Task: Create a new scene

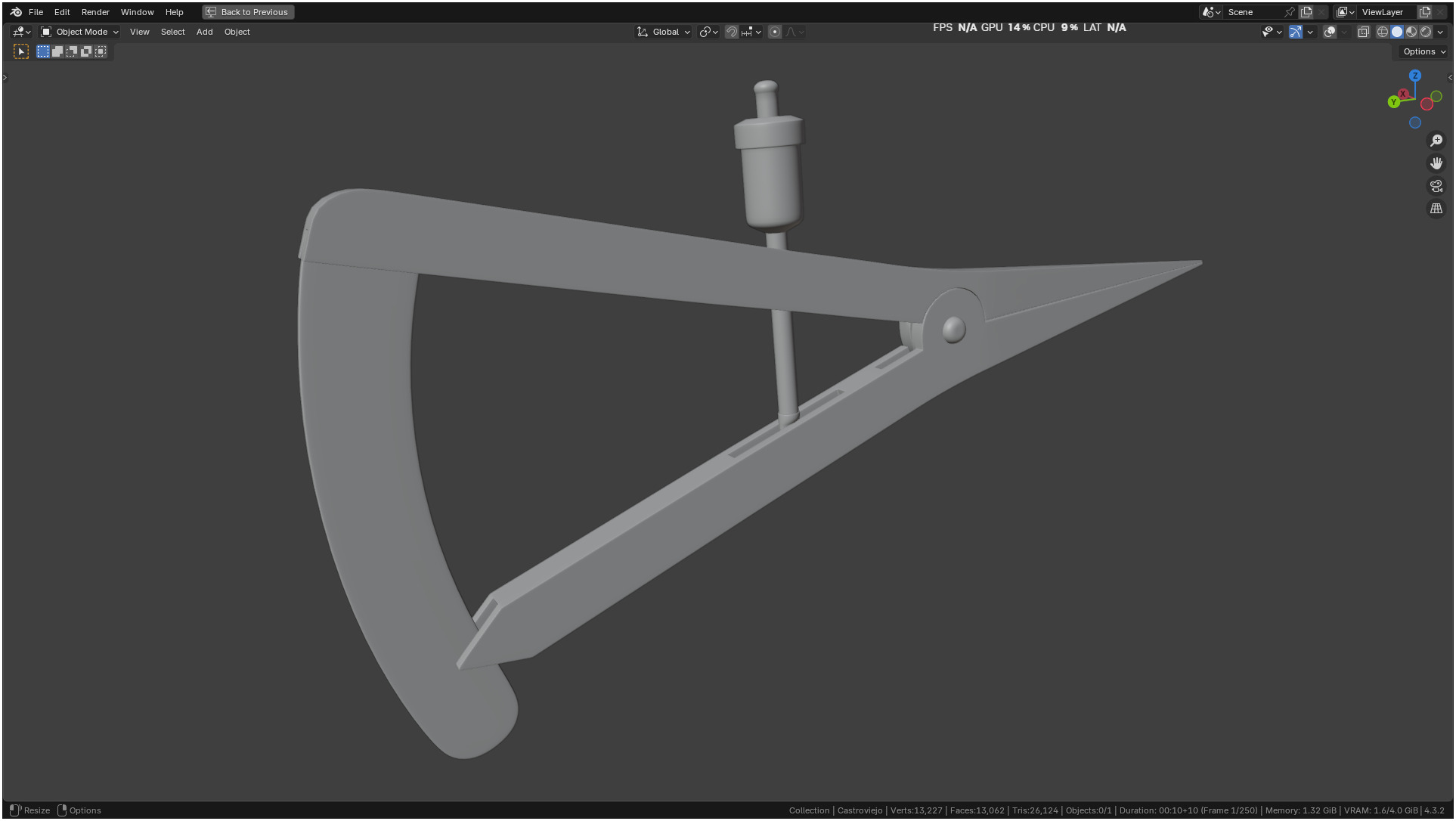Action: (1306, 12)
